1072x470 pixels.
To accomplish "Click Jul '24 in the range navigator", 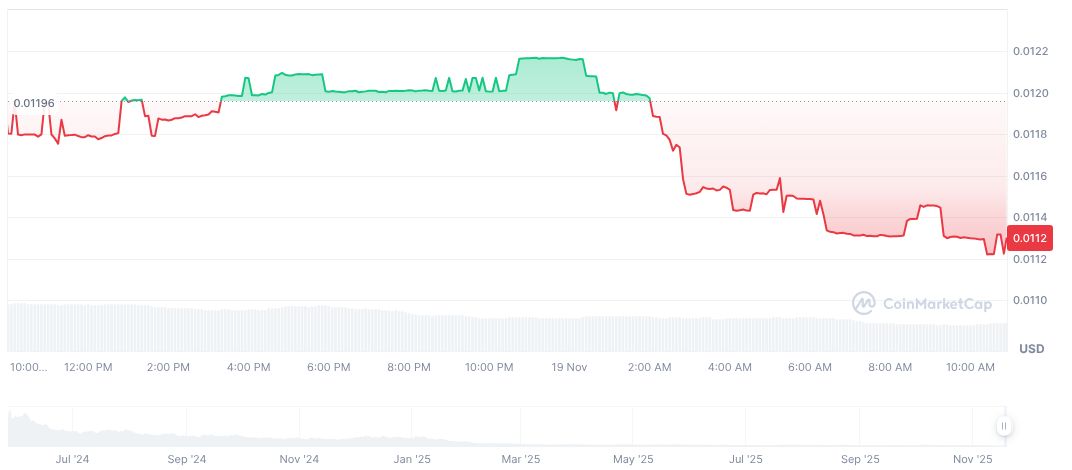I will [73, 459].
